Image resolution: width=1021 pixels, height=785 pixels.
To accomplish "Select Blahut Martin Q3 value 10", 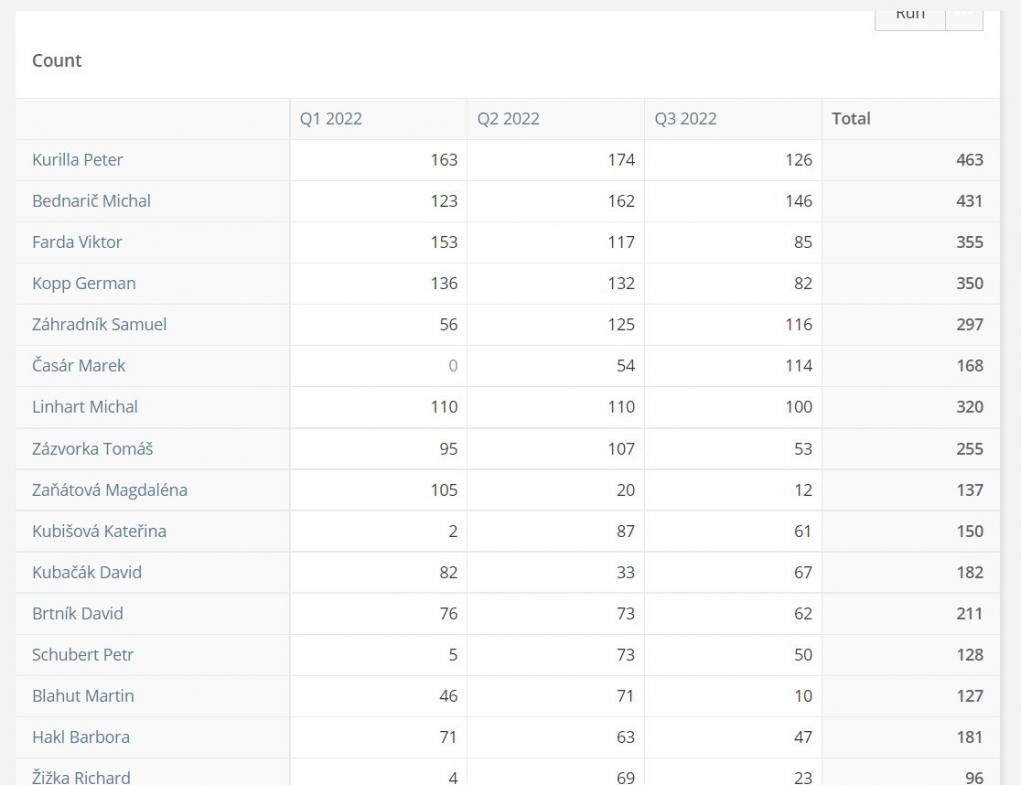I will click(804, 696).
